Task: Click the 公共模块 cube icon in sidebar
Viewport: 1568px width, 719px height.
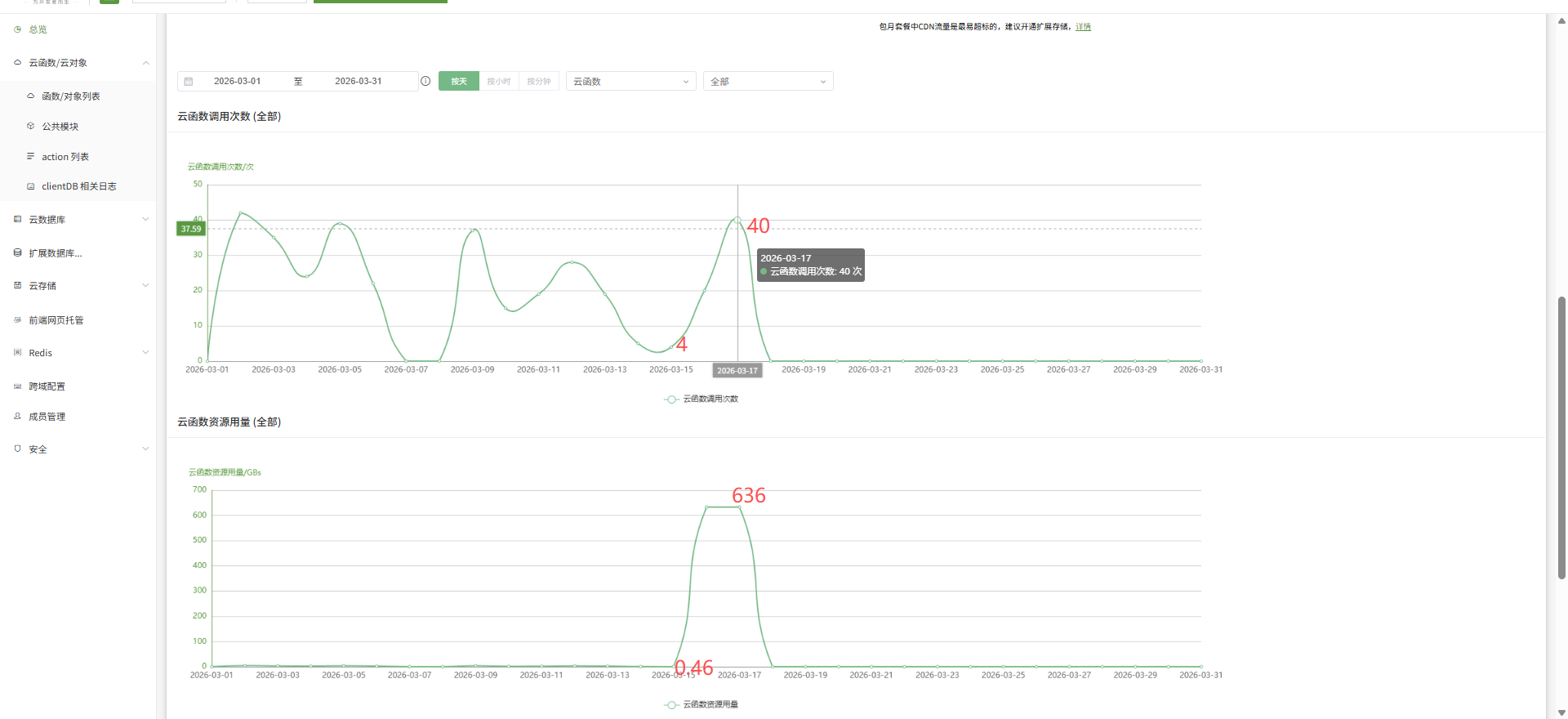Action: pyautogui.click(x=31, y=127)
